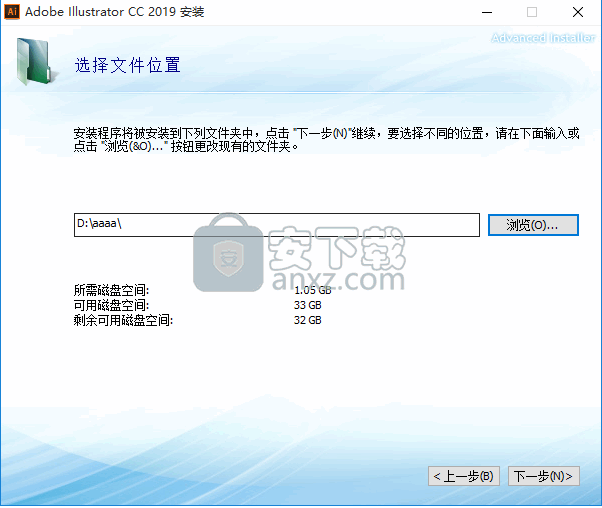Image resolution: width=602 pixels, height=508 pixels.
Task: Click the 33 GB available space value
Action: pyautogui.click(x=308, y=305)
